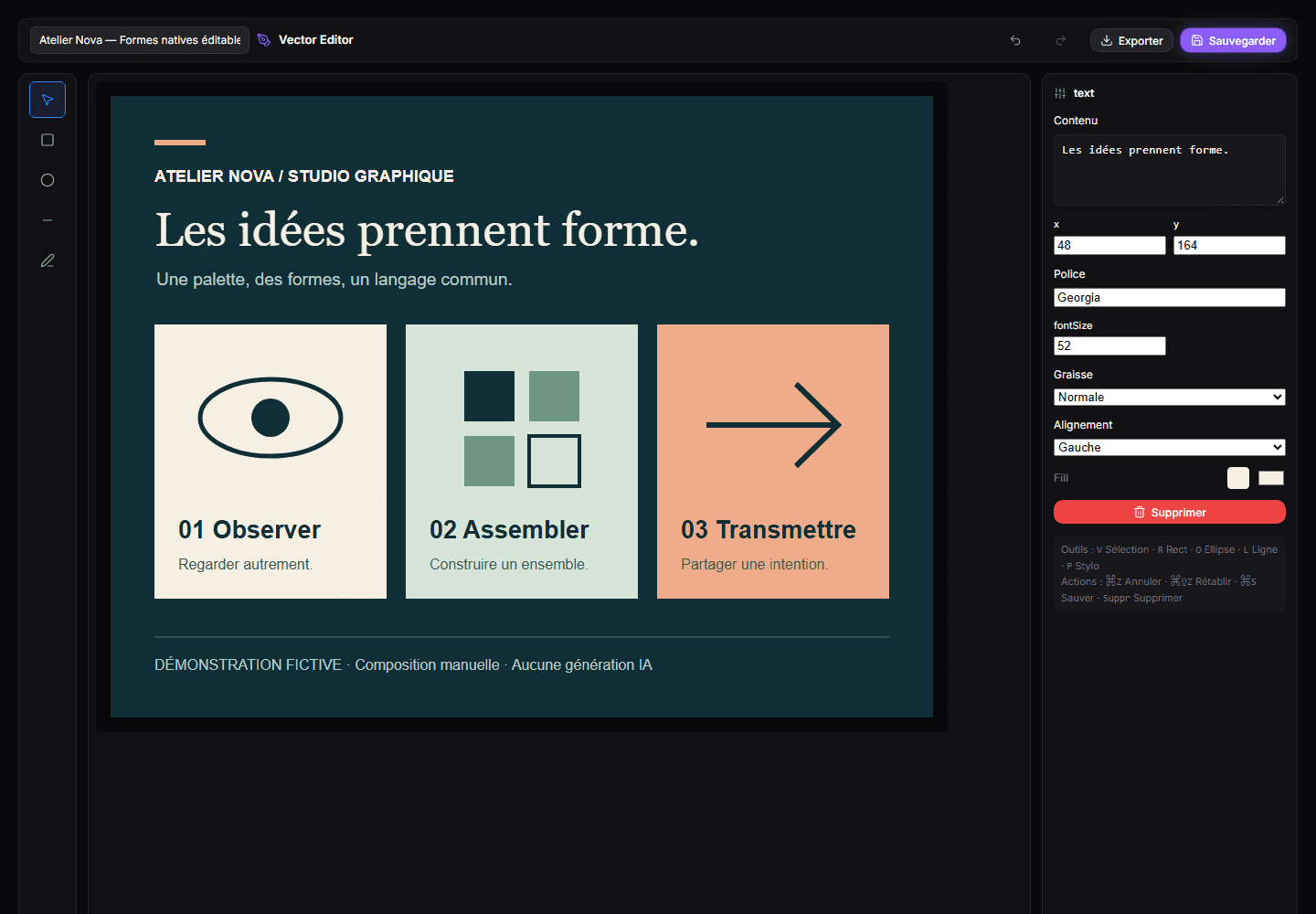Viewport: 1316px width, 914px height.
Task: Click the fontSize field
Action: (1109, 345)
